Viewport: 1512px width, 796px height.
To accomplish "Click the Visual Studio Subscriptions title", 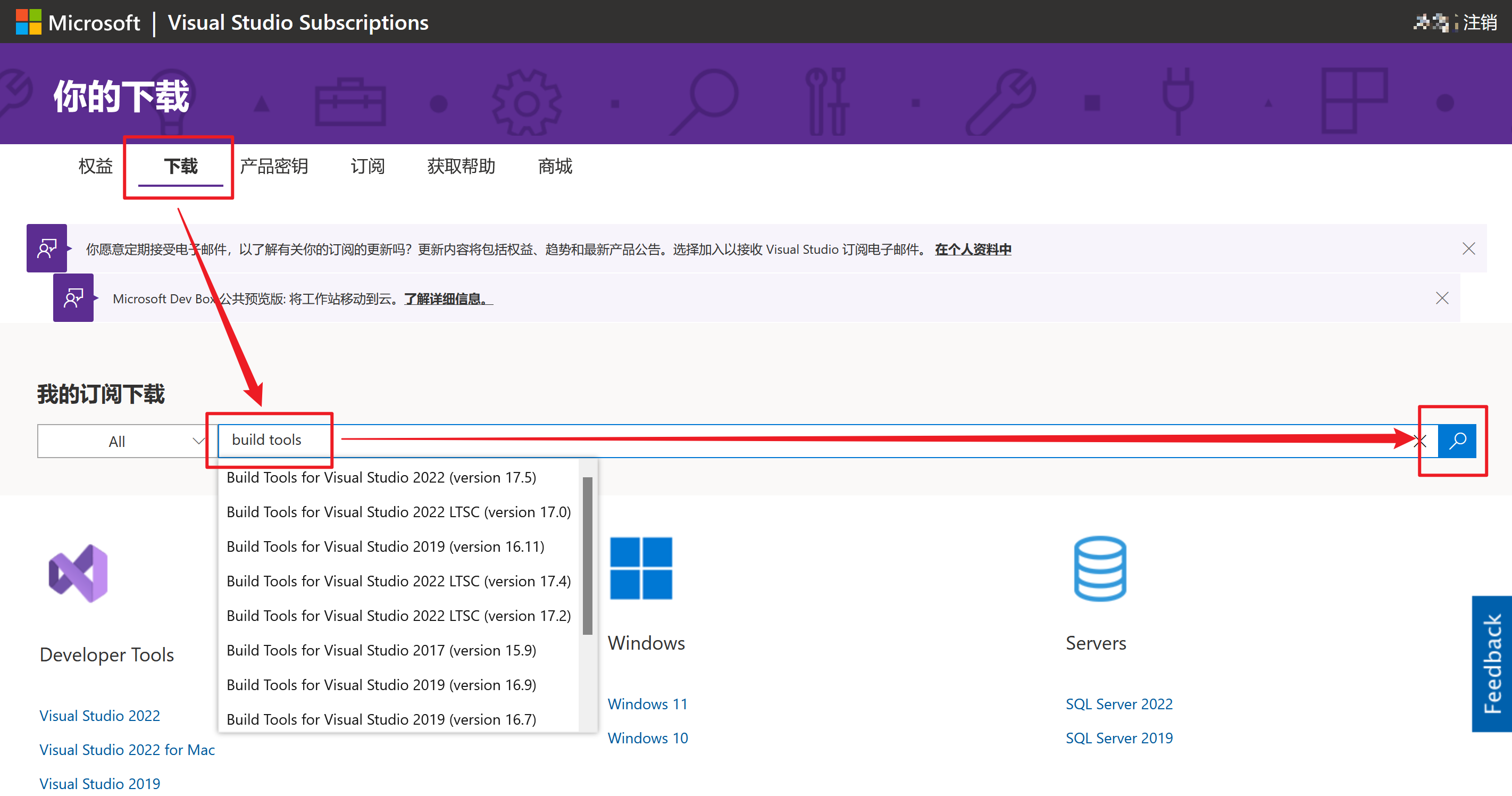I will click(298, 22).
